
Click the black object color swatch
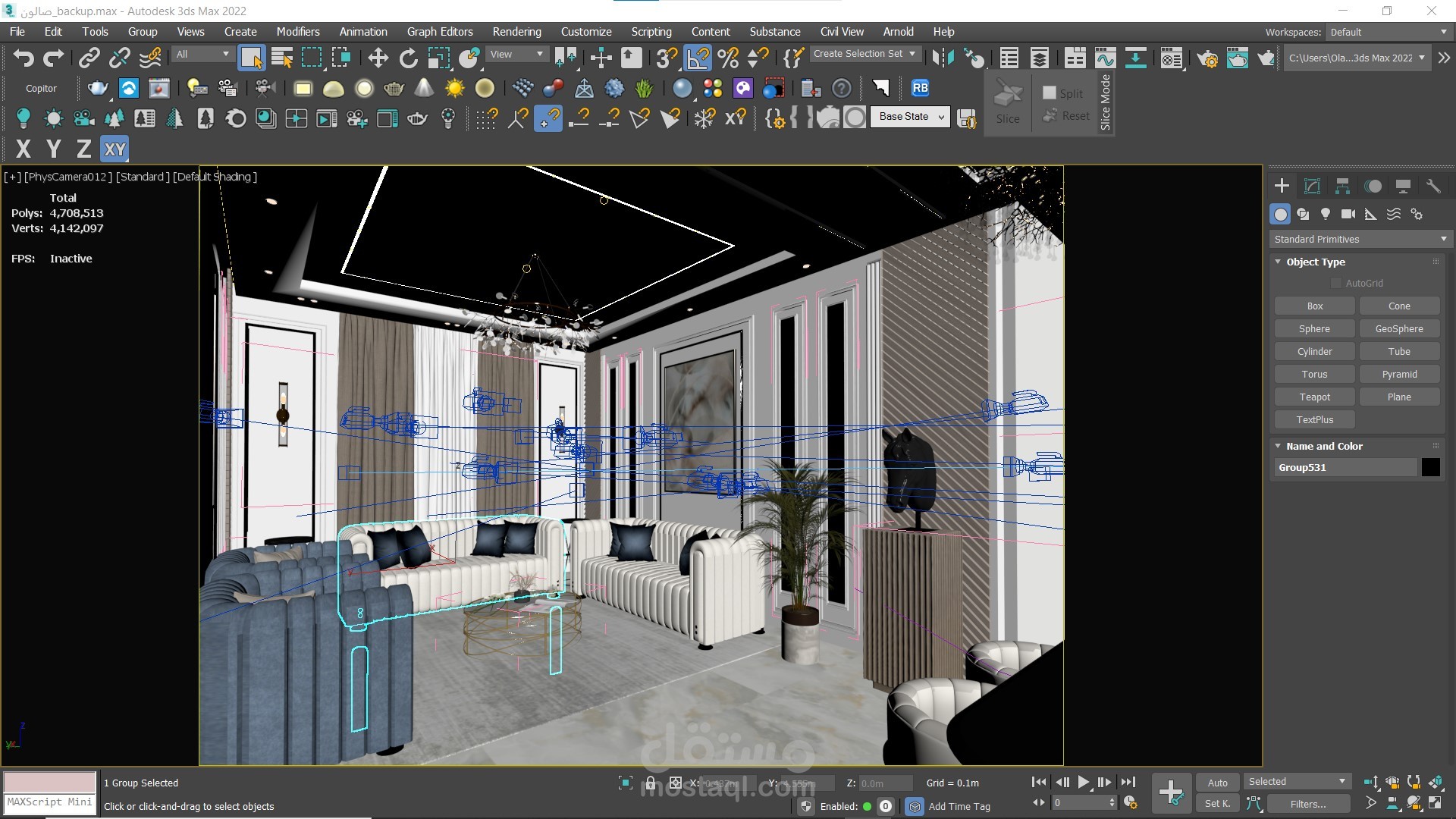(1430, 468)
